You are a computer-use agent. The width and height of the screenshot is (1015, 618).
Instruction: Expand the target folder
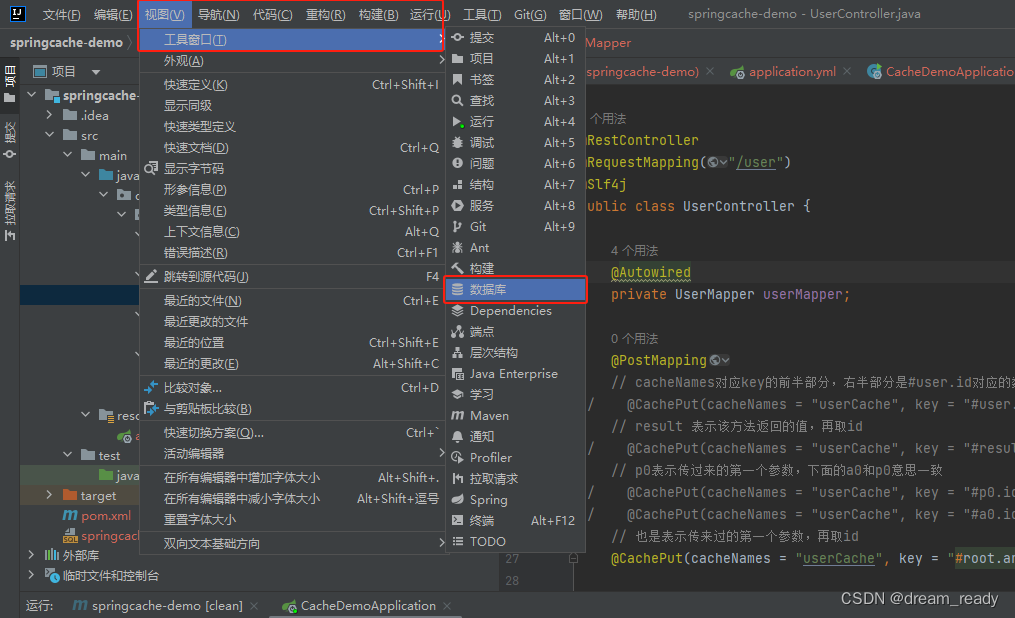(x=49, y=495)
